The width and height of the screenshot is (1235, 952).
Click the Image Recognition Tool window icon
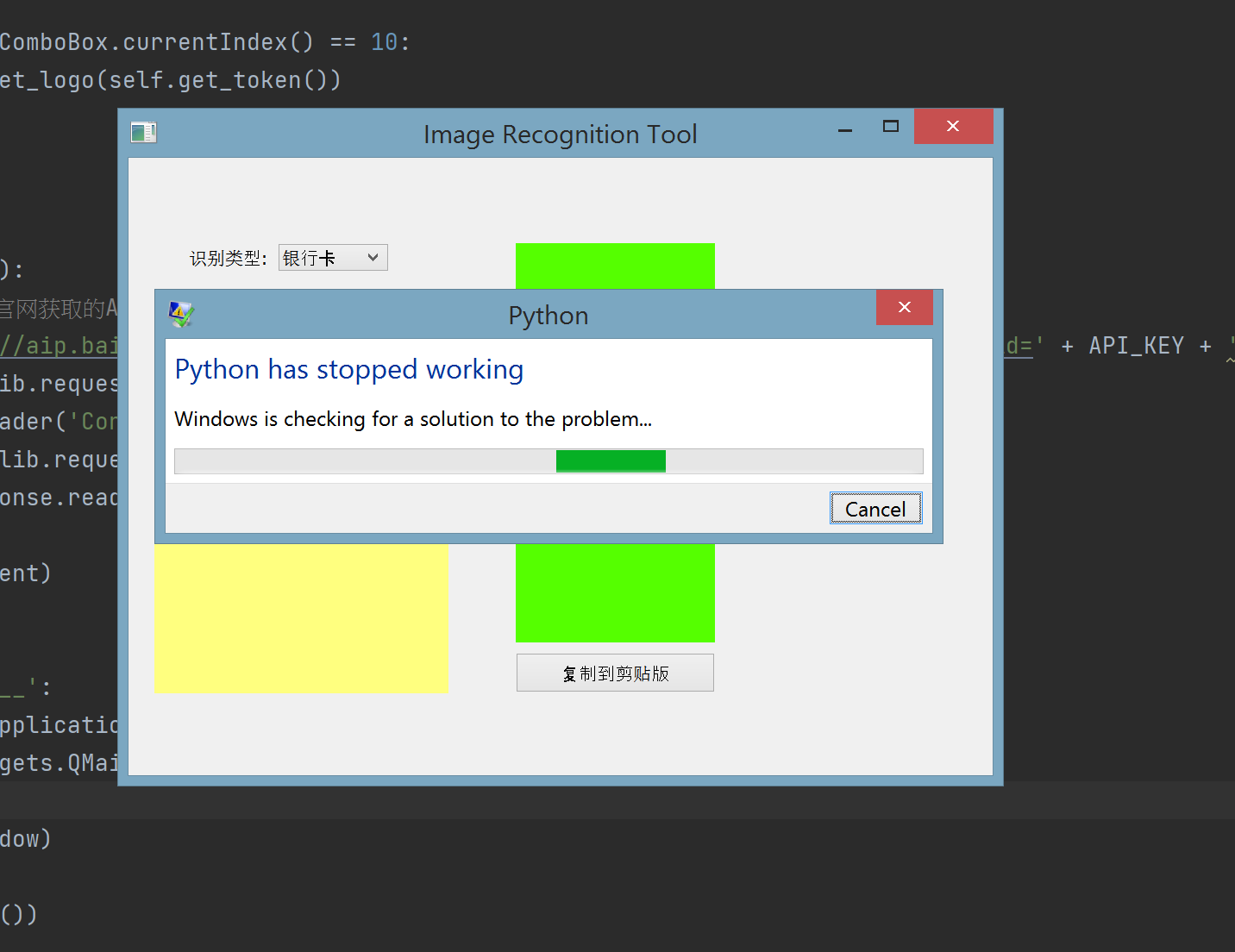(143, 132)
